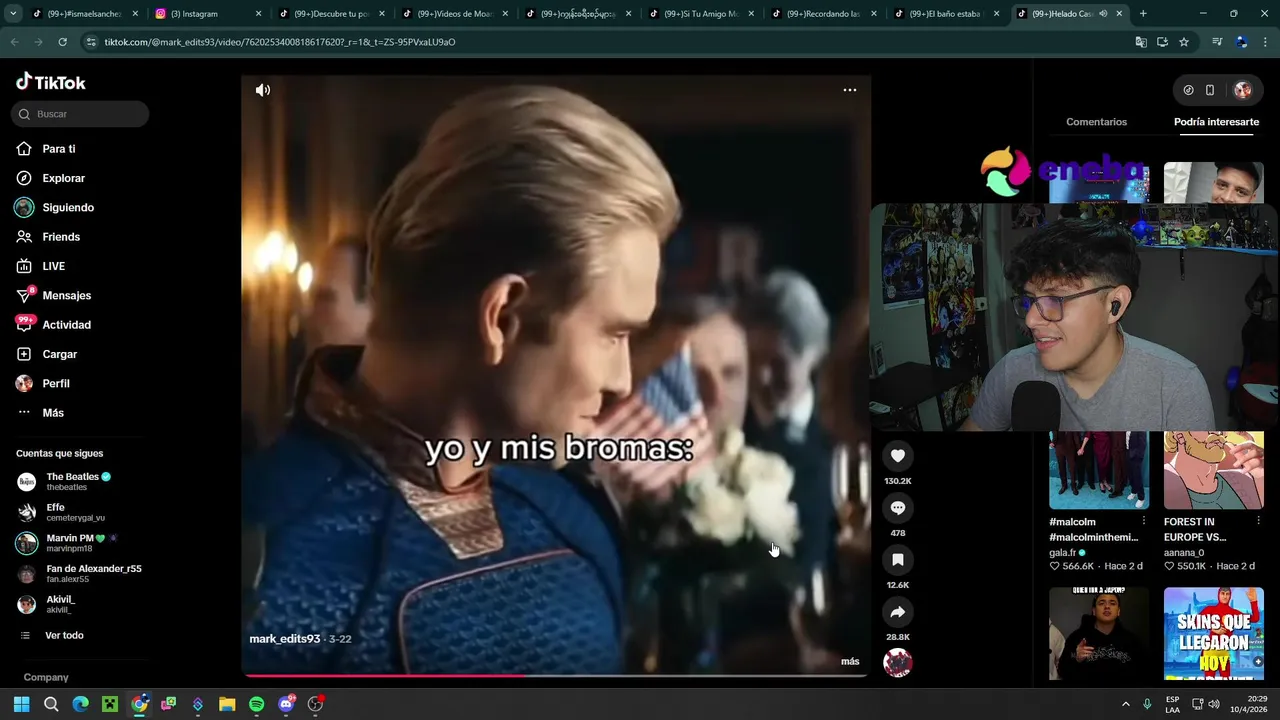The width and height of the screenshot is (1280, 720).
Task: Click the TikTok logo
Action: click(51, 82)
